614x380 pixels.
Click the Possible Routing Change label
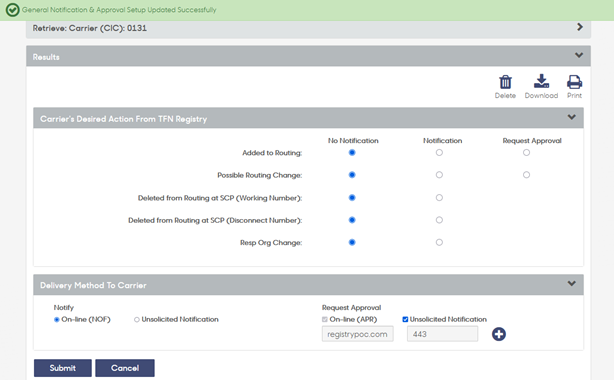click(260, 175)
